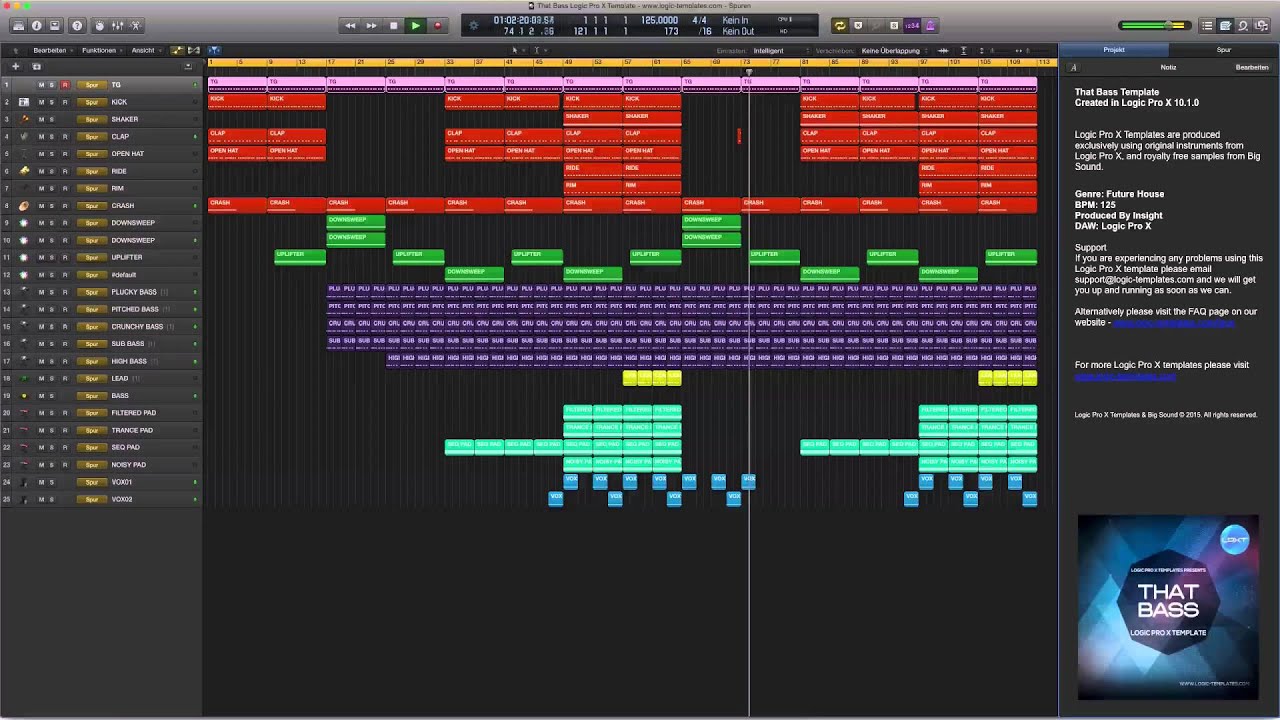The image size is (1280, 720).
Task: Toggle the Solo S button in control bar
Action: point(894,25)
